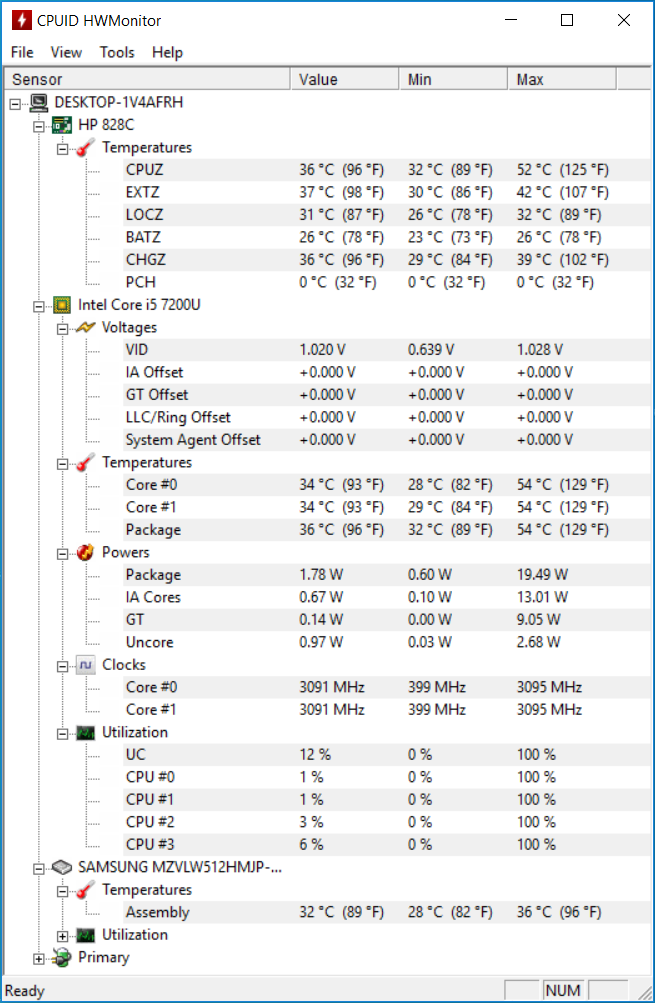Click the Intel Core i5 7200U processor icon

pyautogui.click(x=62, y=305)
